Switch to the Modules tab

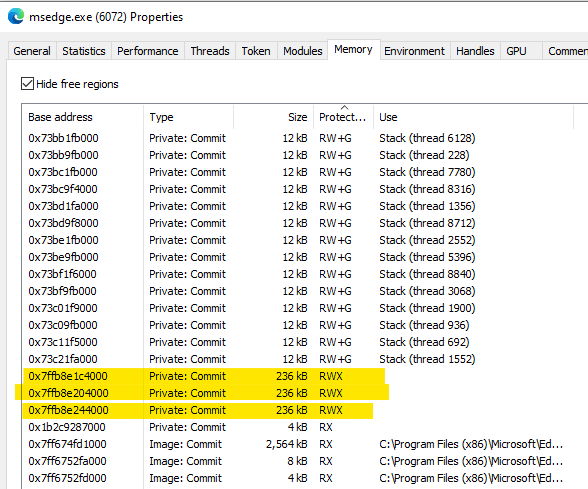(x=303, y=51)
